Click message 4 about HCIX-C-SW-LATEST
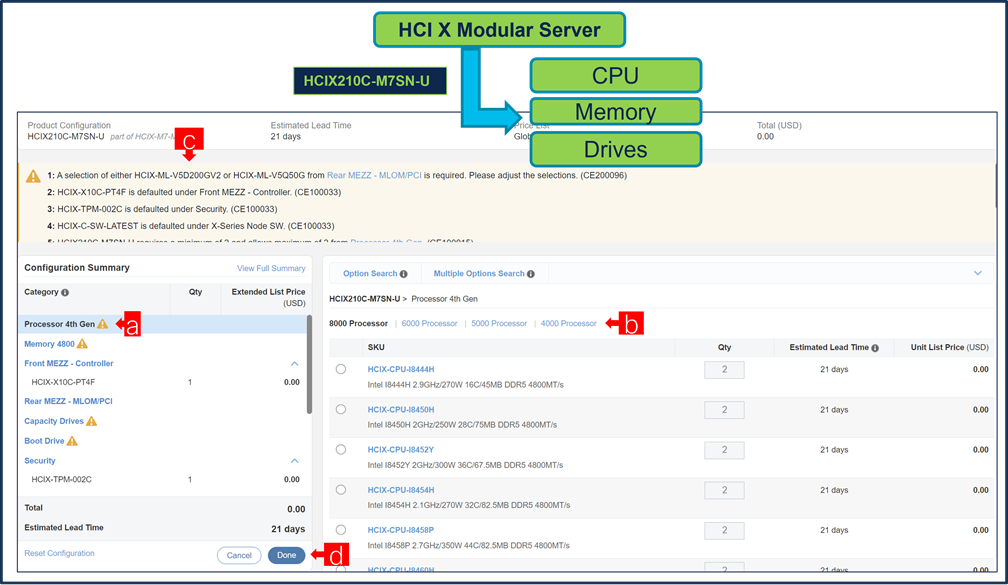1008x585 pixels. pyautogui.click(x=191, y=226)
